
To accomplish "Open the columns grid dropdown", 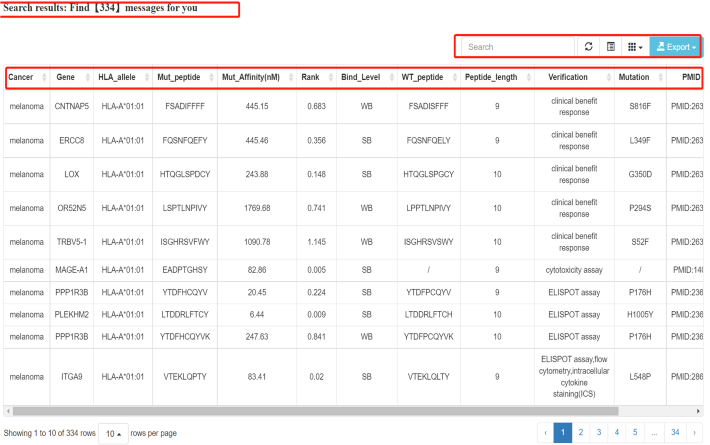I will pyautogui.click(x=635, y=47).
